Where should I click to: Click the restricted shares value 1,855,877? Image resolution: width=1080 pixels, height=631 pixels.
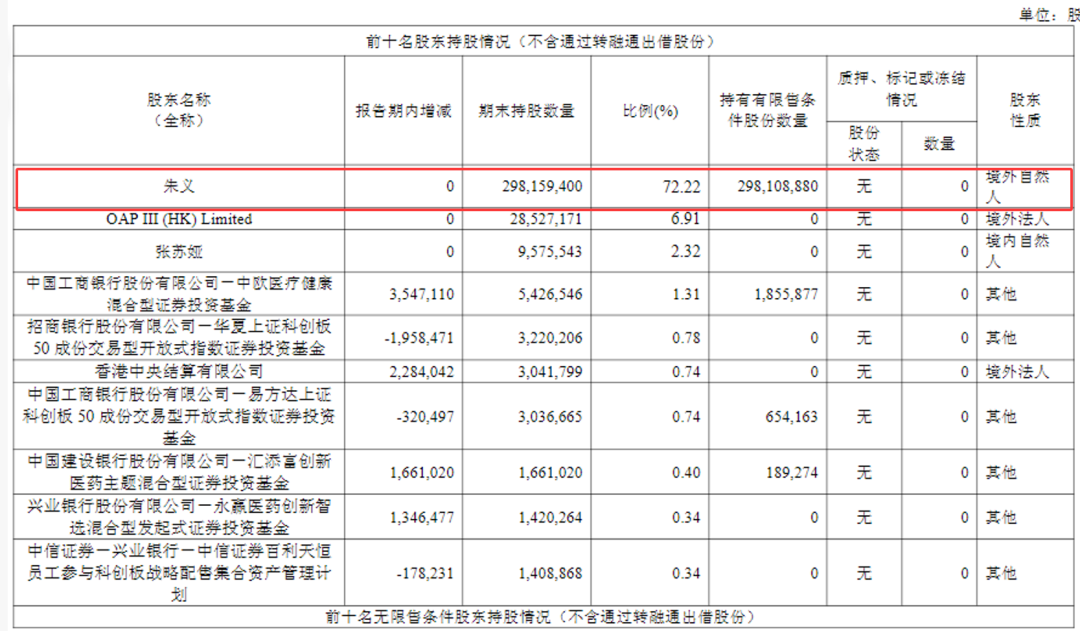[x=786, y=294]
